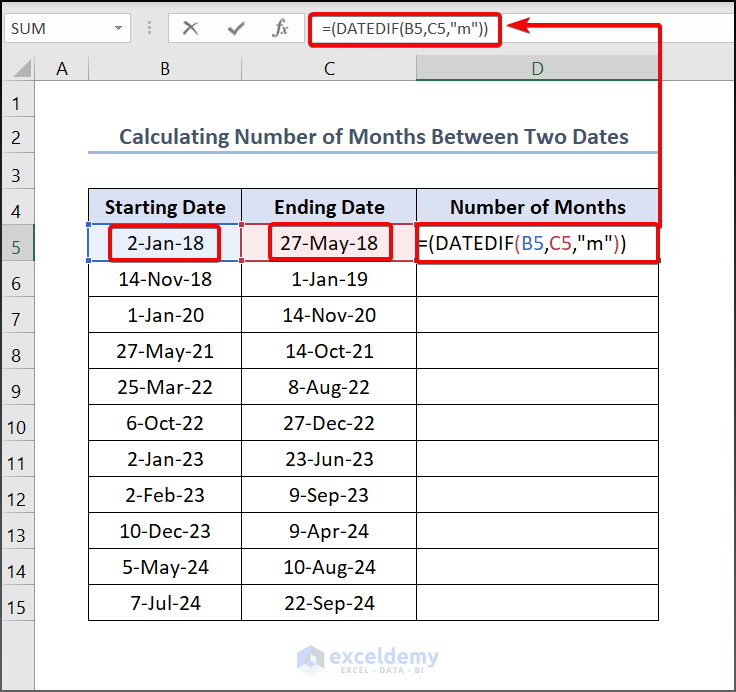Select cell with 1-Jan-20

click(165, 315)
